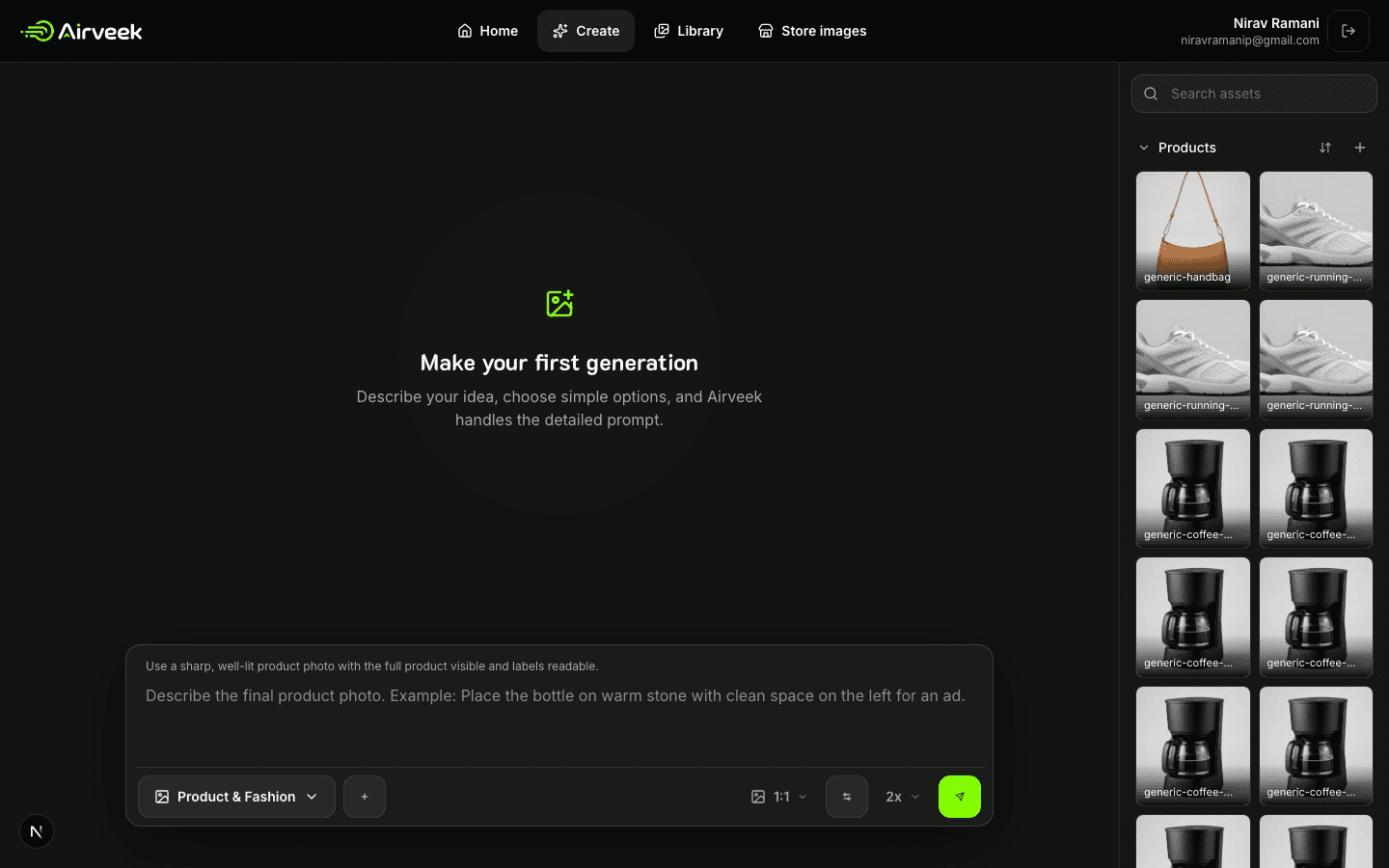The width and height of the screenshot is (1389, 868).
Task: Go to the Home page
Action: click(487, 31)
